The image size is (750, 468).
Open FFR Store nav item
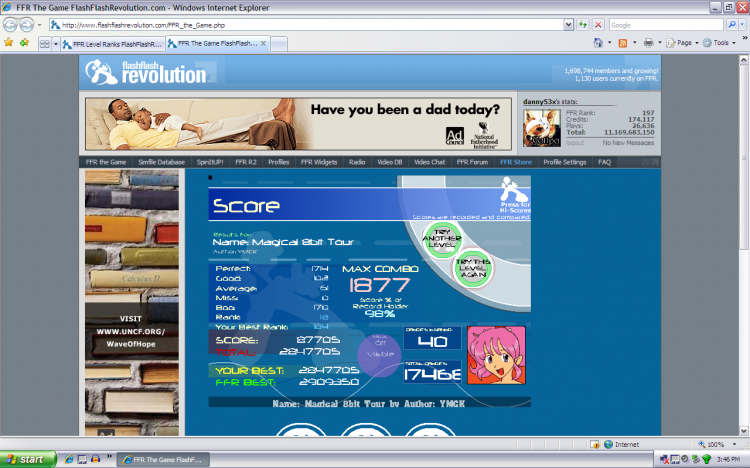516,162
